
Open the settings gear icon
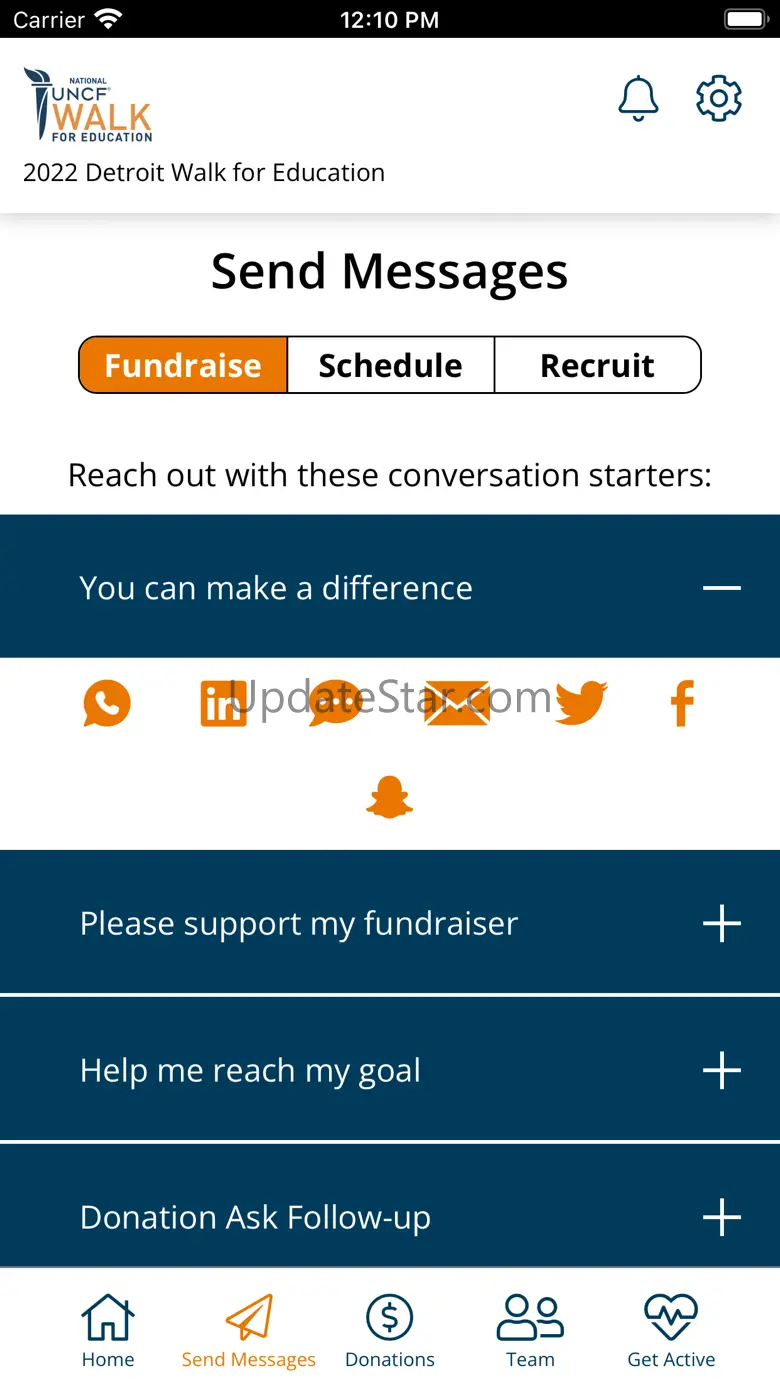[x=719, y=99]
